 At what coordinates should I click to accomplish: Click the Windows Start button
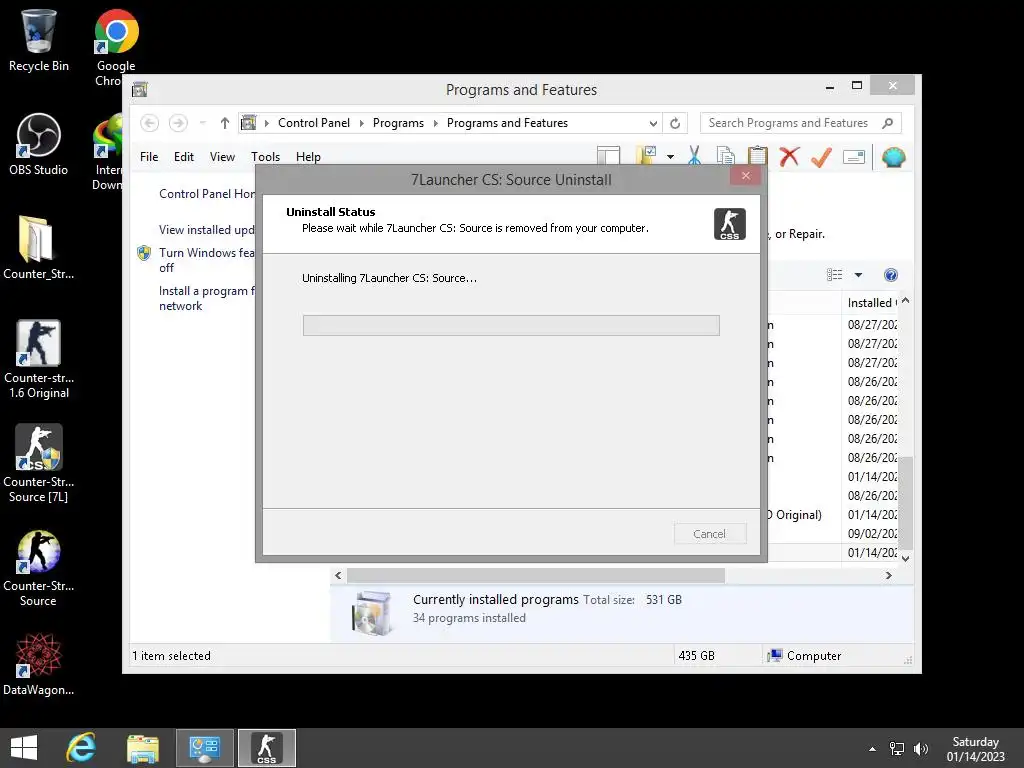24,748
